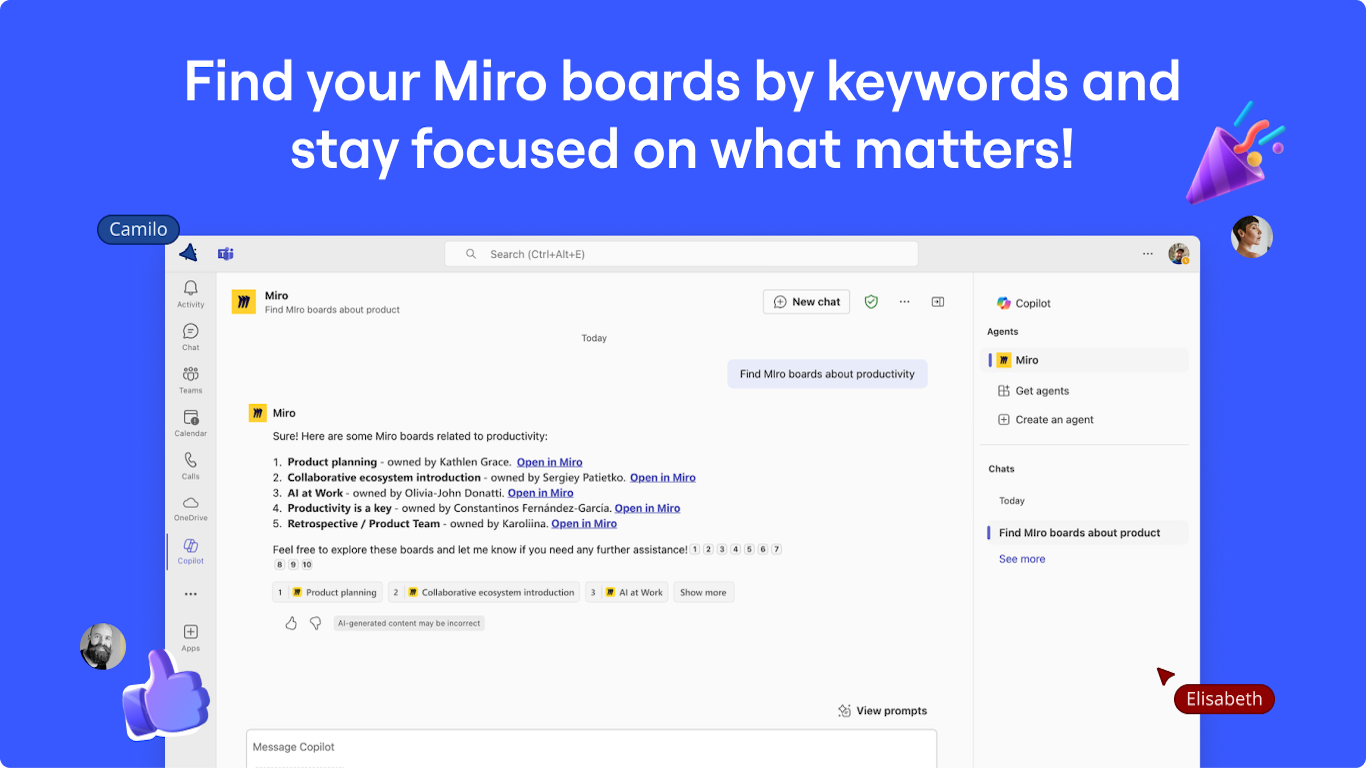Open OneDrive in the sidebar
Image resolution: width=1366 pixels, height=768 pixels.
click(x=190, y=508)
